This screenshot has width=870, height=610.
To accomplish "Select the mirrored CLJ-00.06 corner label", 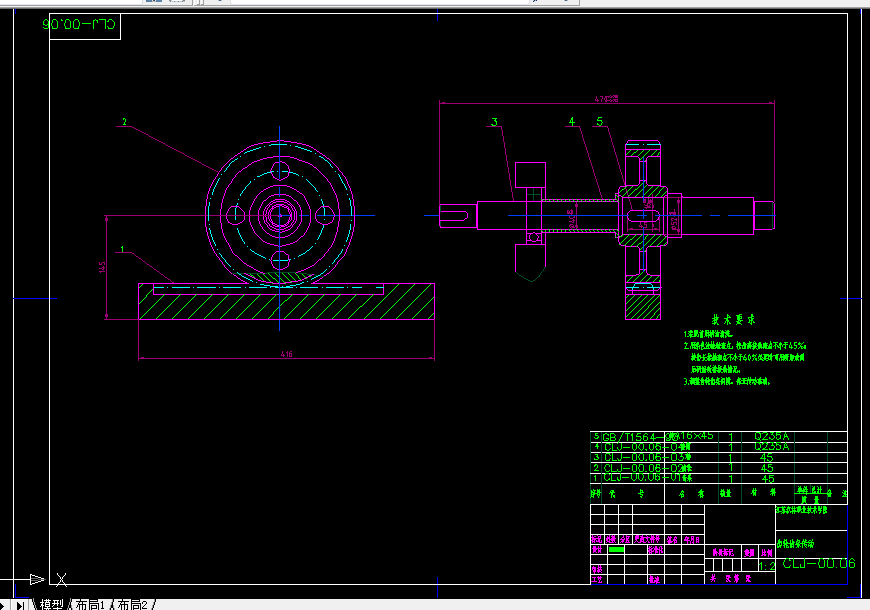I will [x=79, y=24].
